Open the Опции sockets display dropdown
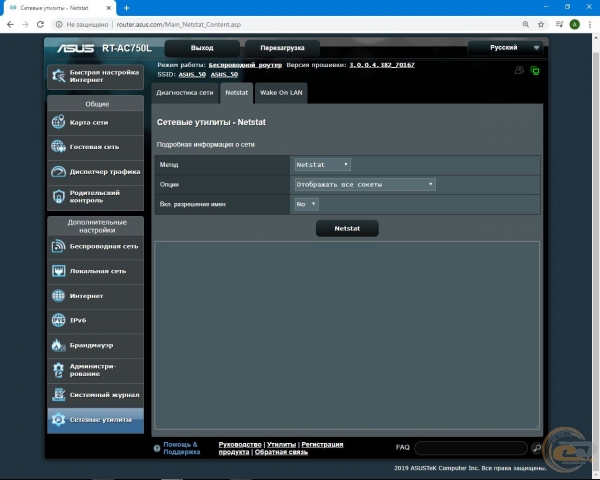The height and width of the screenshot is (480, 600). [365, 184]
